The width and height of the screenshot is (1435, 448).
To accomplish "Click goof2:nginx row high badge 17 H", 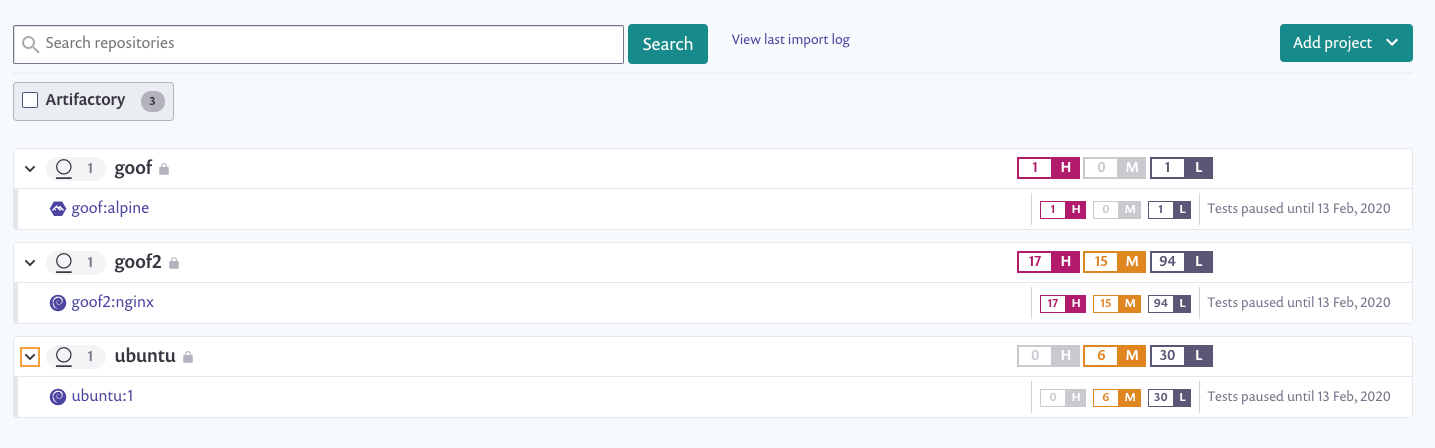I will pyautogui.click(x=1063, y=303).
